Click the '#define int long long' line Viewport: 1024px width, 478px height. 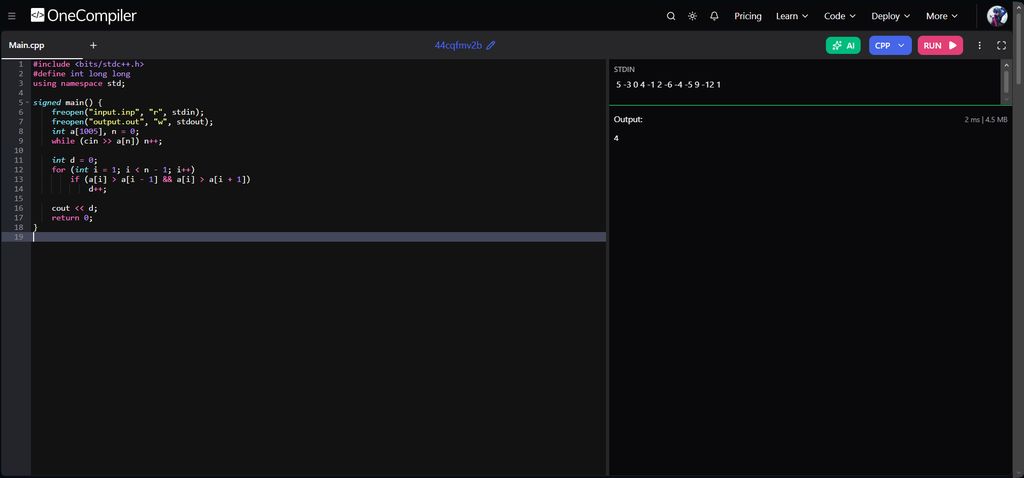(82, 74)
